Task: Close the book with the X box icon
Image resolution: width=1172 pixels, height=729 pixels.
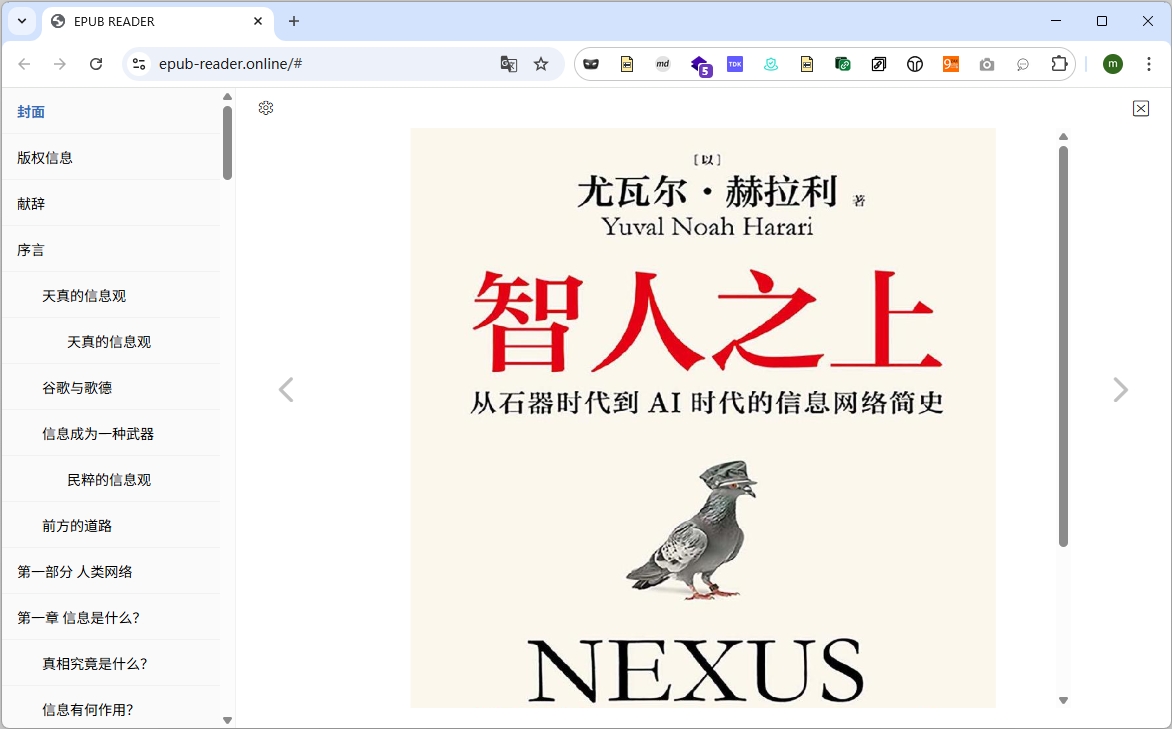Action: pos(1141,108)
